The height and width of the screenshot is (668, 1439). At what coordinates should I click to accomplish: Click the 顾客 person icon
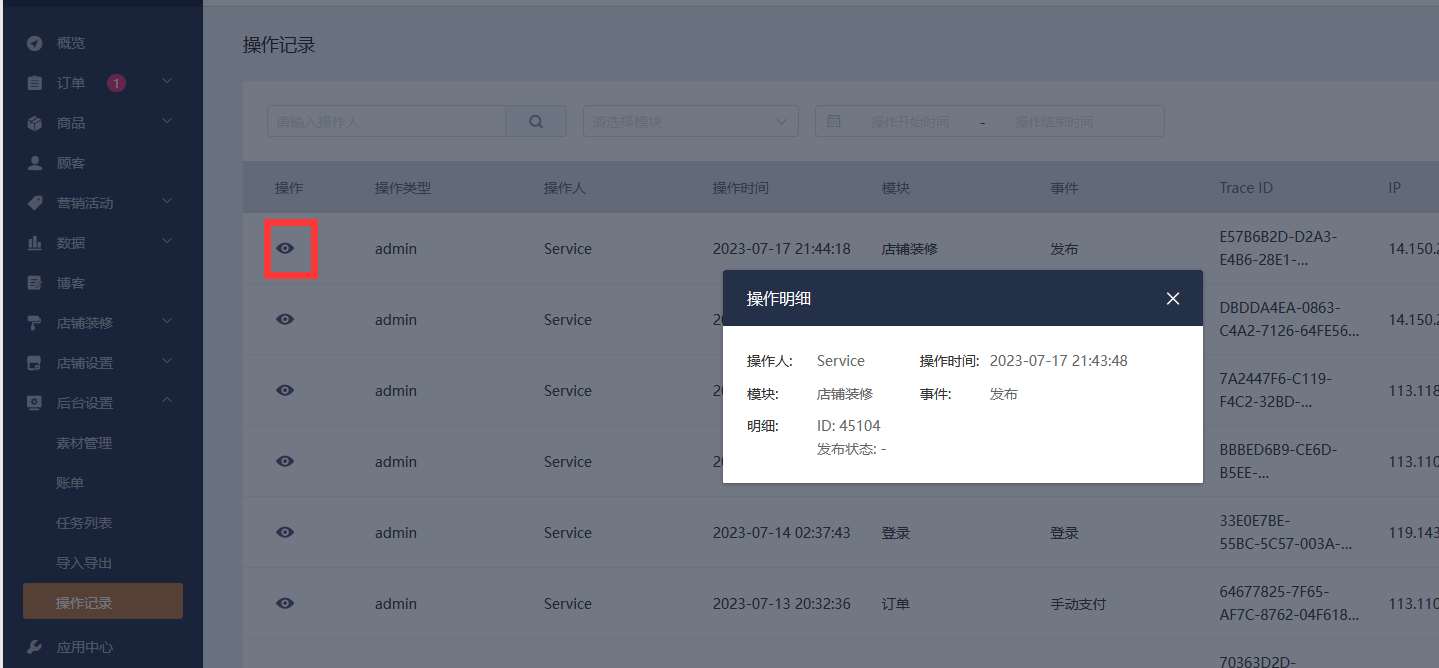35,163
